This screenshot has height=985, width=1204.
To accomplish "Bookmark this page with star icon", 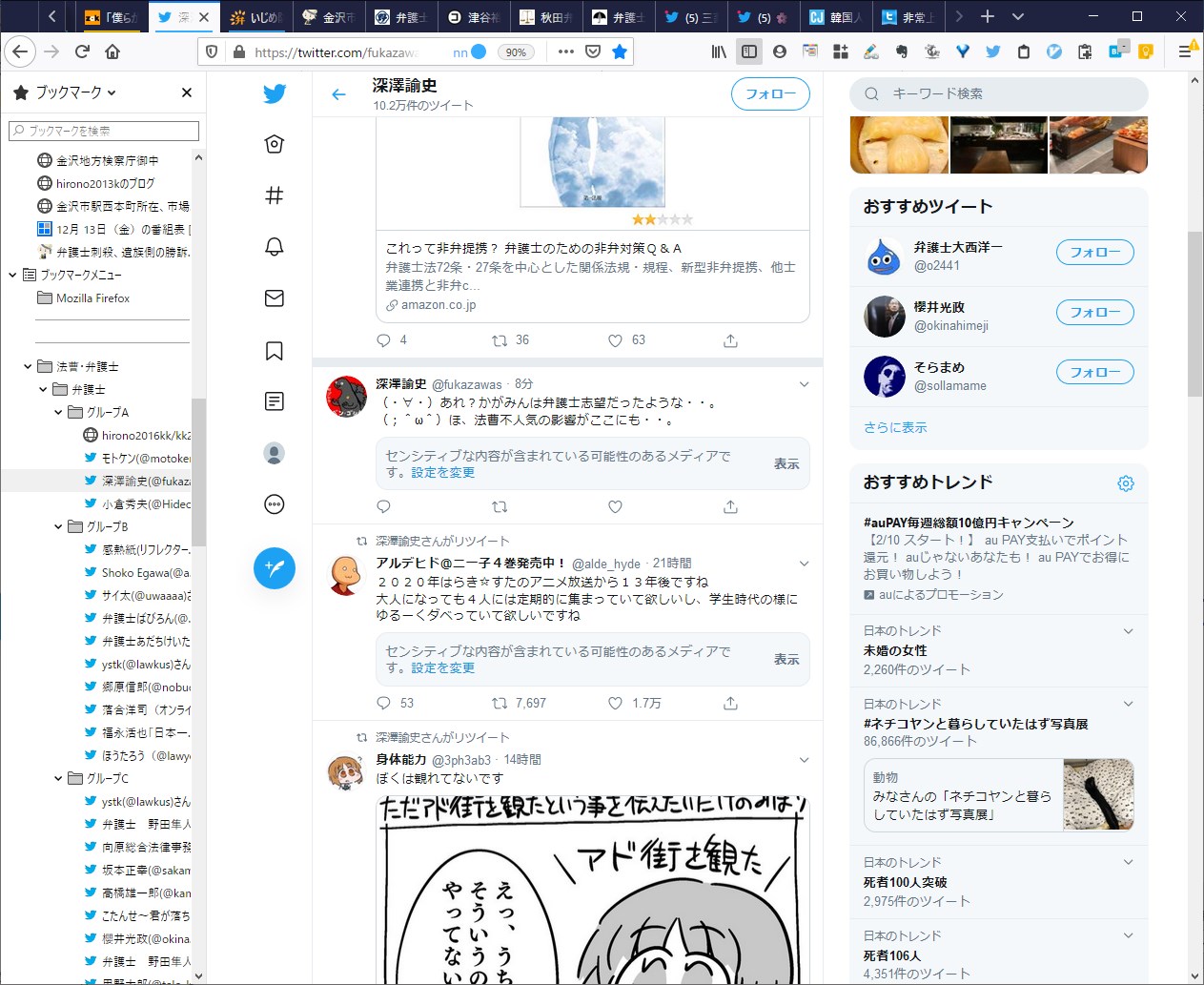I will click(x=620, y=51).
